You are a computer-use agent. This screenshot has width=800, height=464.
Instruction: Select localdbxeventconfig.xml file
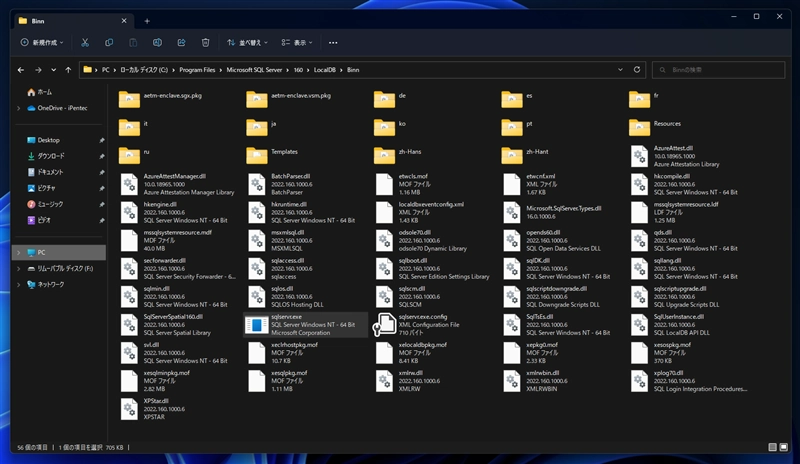pos(420,212)
